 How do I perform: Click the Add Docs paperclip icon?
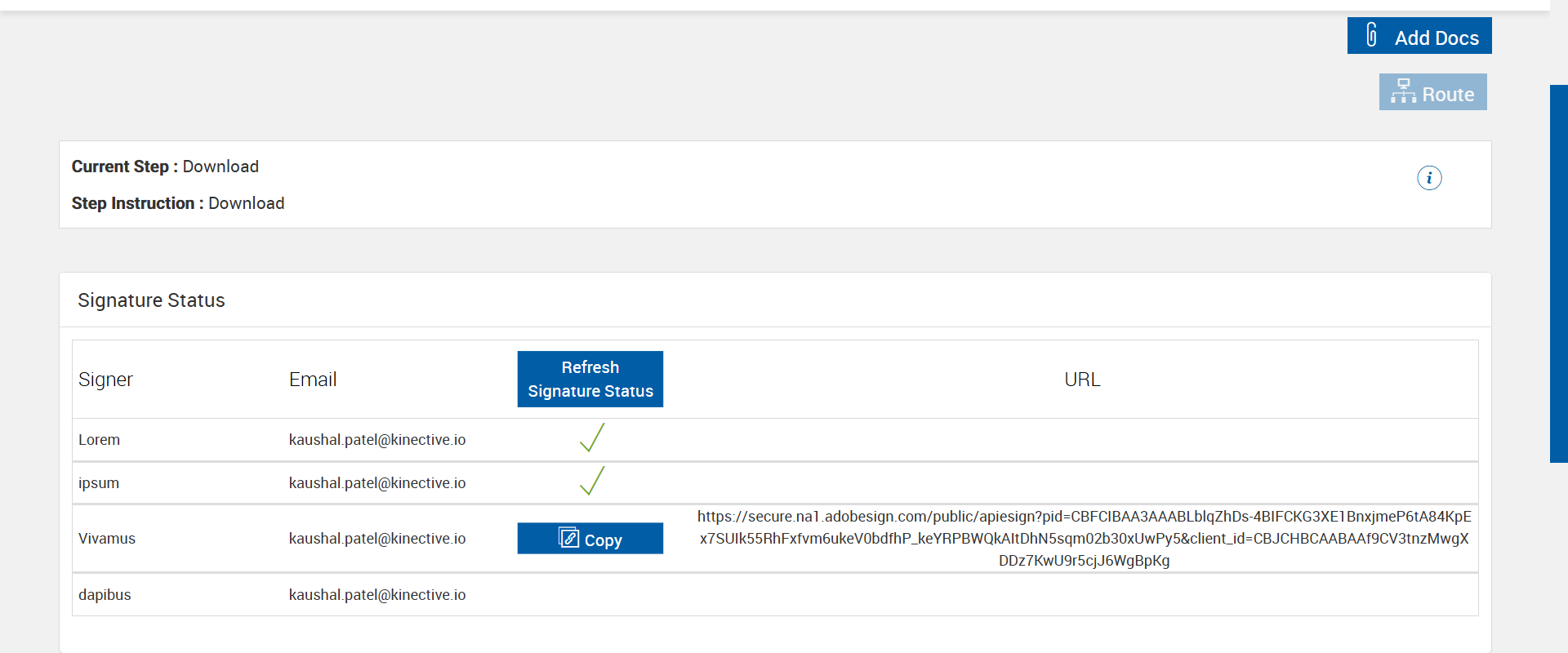pyautogui.click(x=1372, y=35)
